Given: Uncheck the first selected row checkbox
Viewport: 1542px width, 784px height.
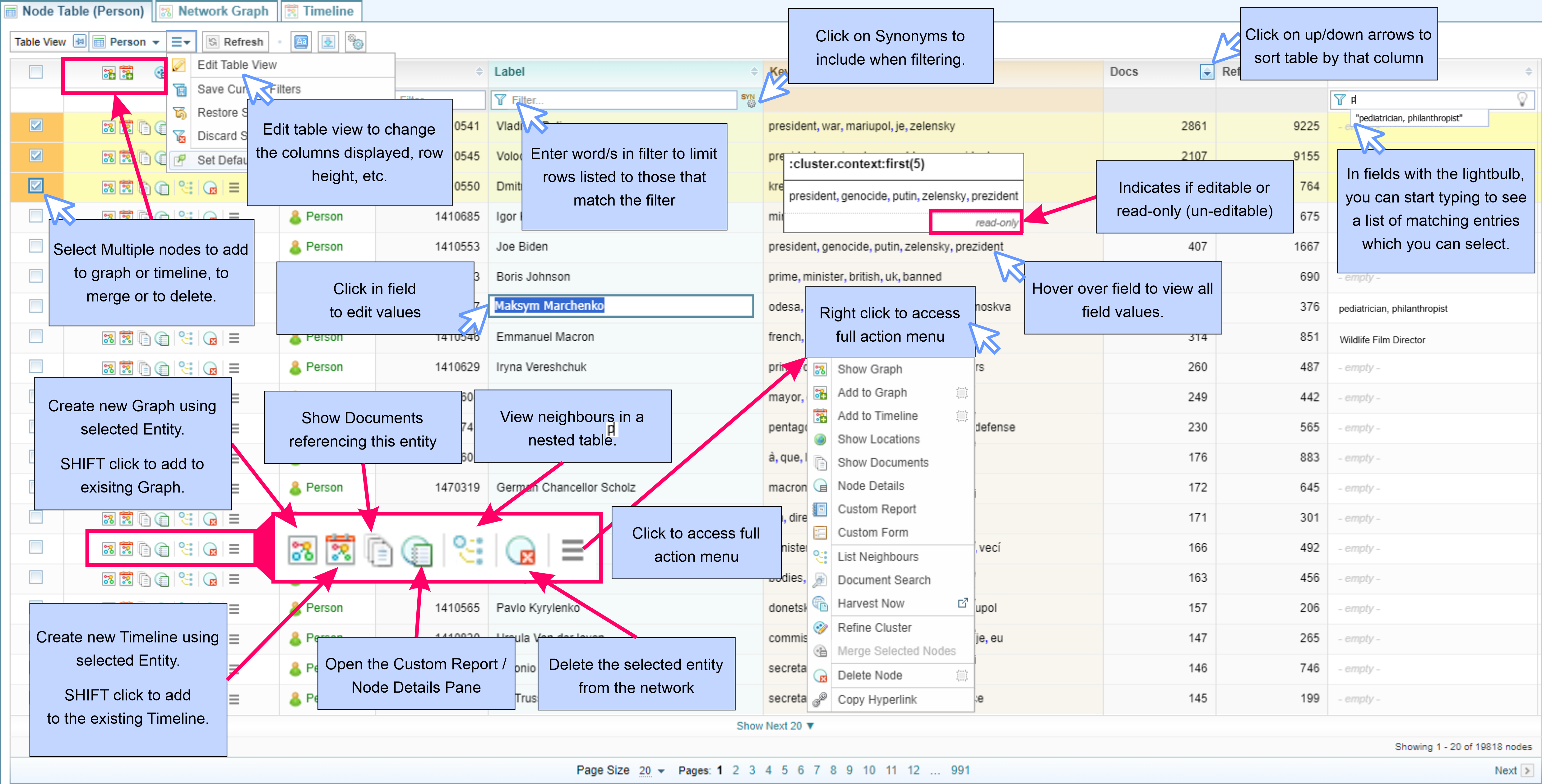Looking at the screenshot, I should pos(36,126).
